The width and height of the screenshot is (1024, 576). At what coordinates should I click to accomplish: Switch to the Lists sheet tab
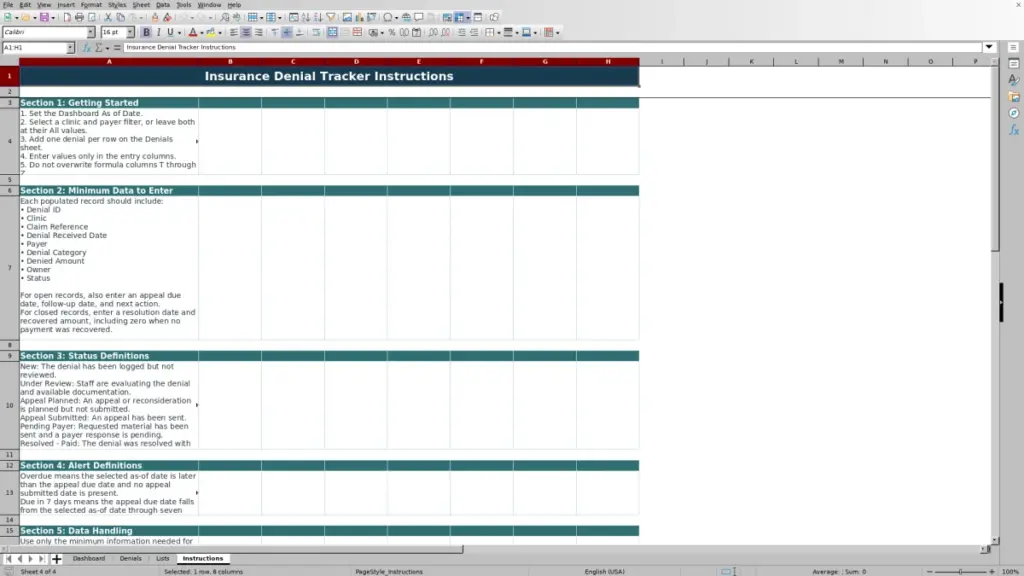(x=163, y=558)
